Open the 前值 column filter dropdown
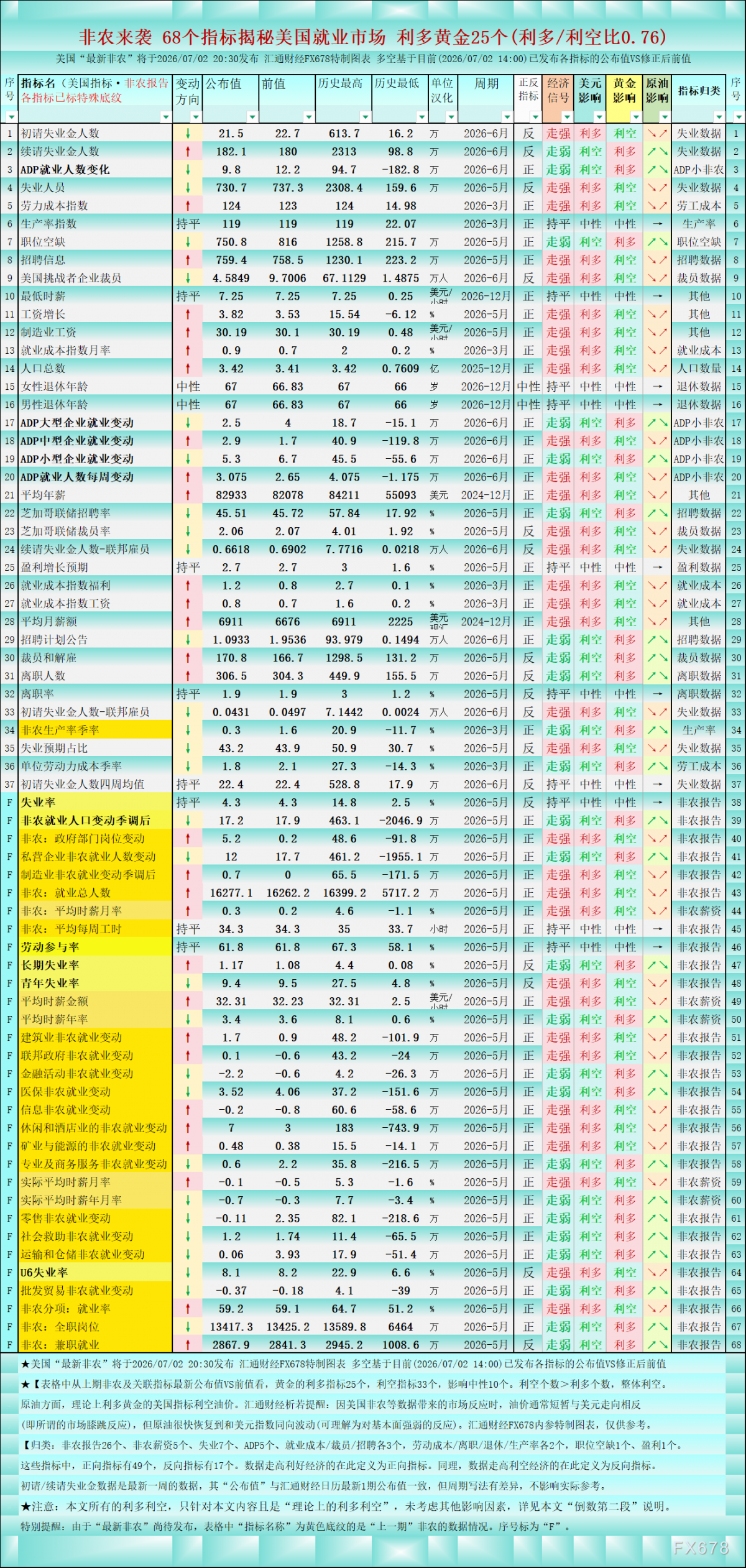 click(308, 116)
